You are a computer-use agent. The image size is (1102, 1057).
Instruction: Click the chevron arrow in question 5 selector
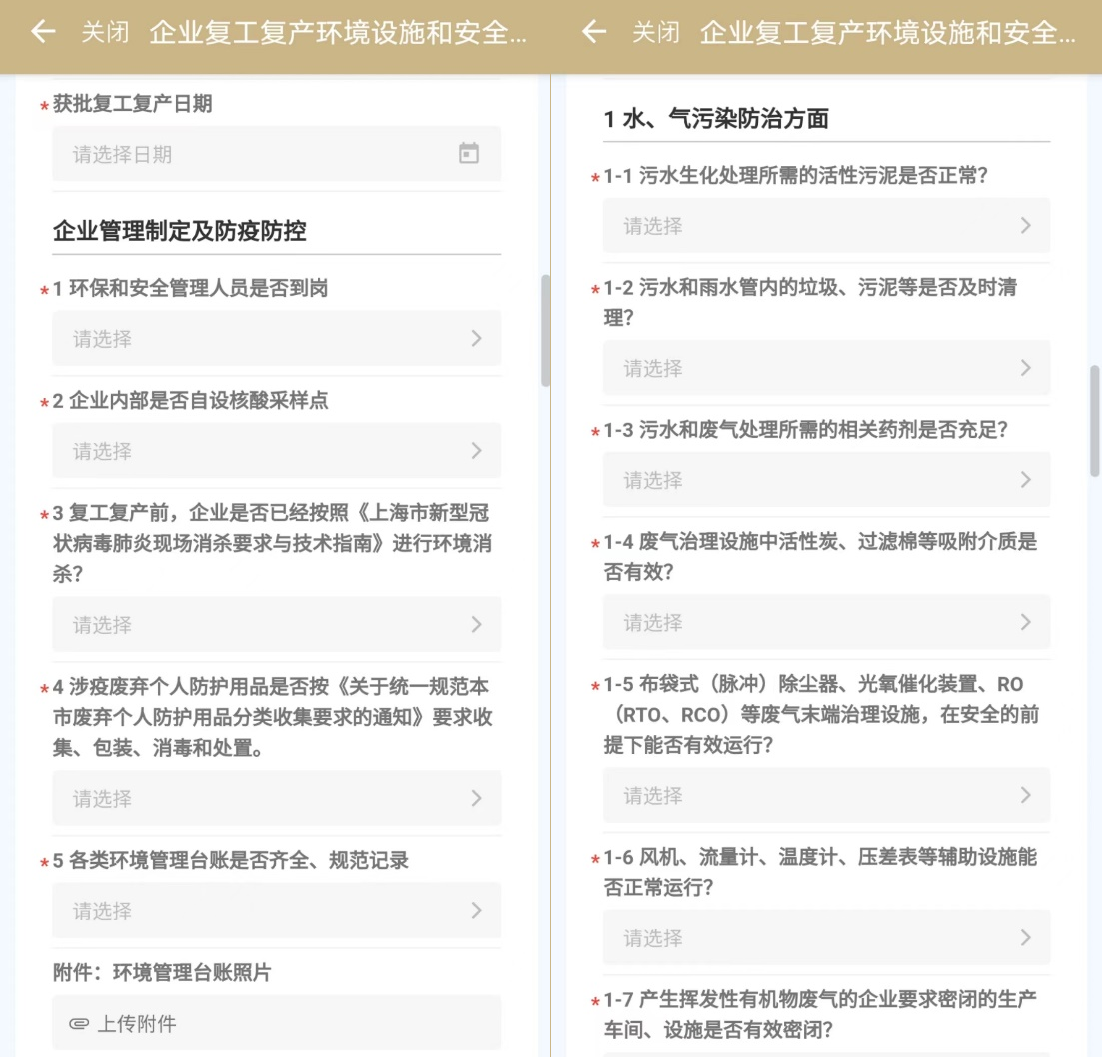(477, 910)
